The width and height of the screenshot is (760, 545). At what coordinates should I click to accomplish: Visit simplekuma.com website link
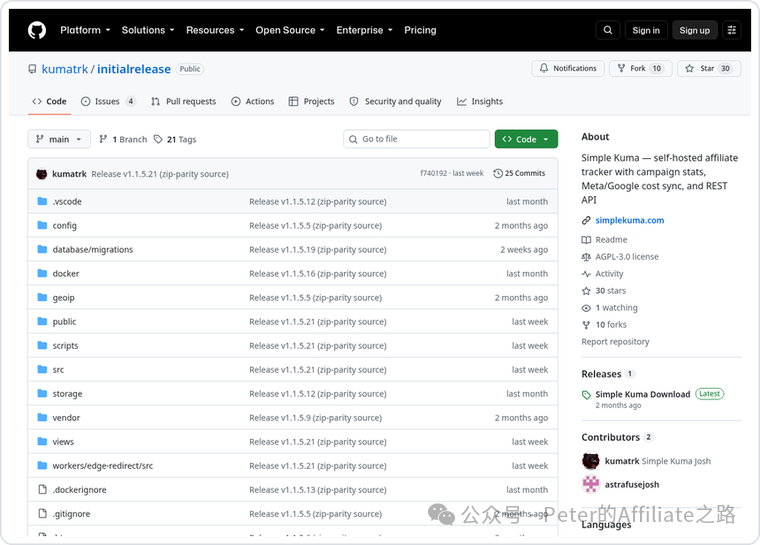click(x=630, y=220)
